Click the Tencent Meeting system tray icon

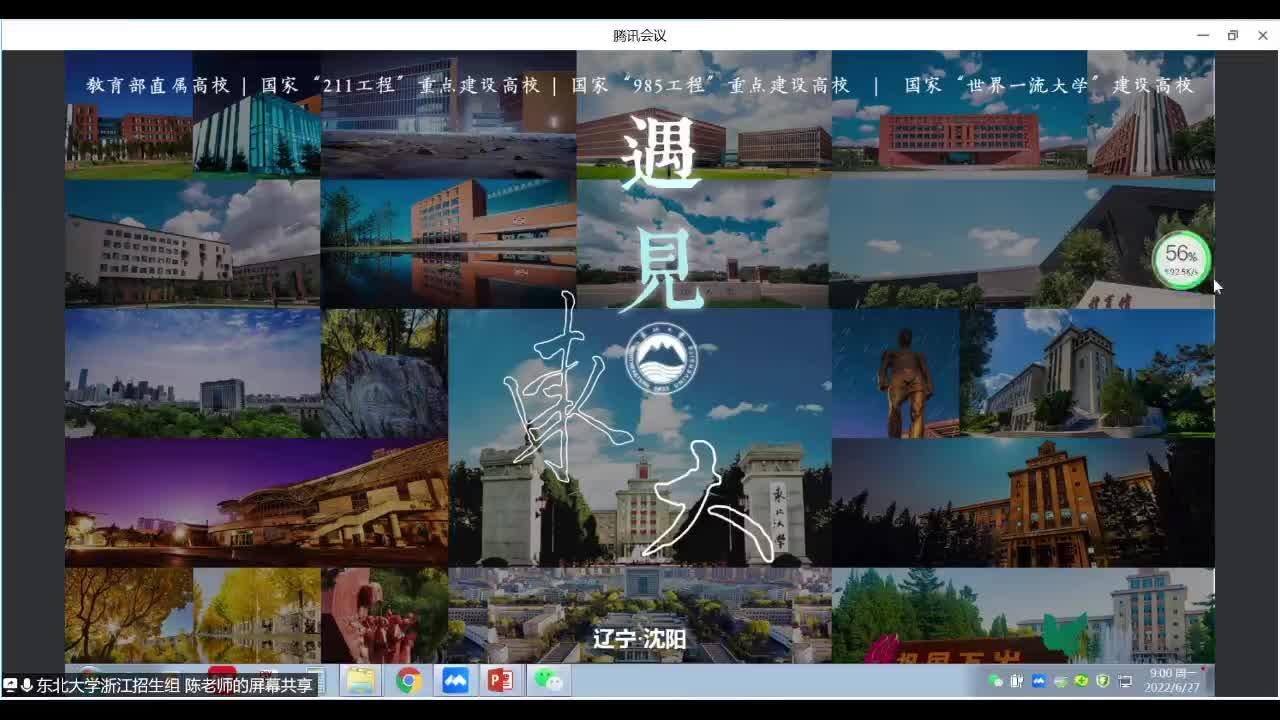[x=1039, y=681]
